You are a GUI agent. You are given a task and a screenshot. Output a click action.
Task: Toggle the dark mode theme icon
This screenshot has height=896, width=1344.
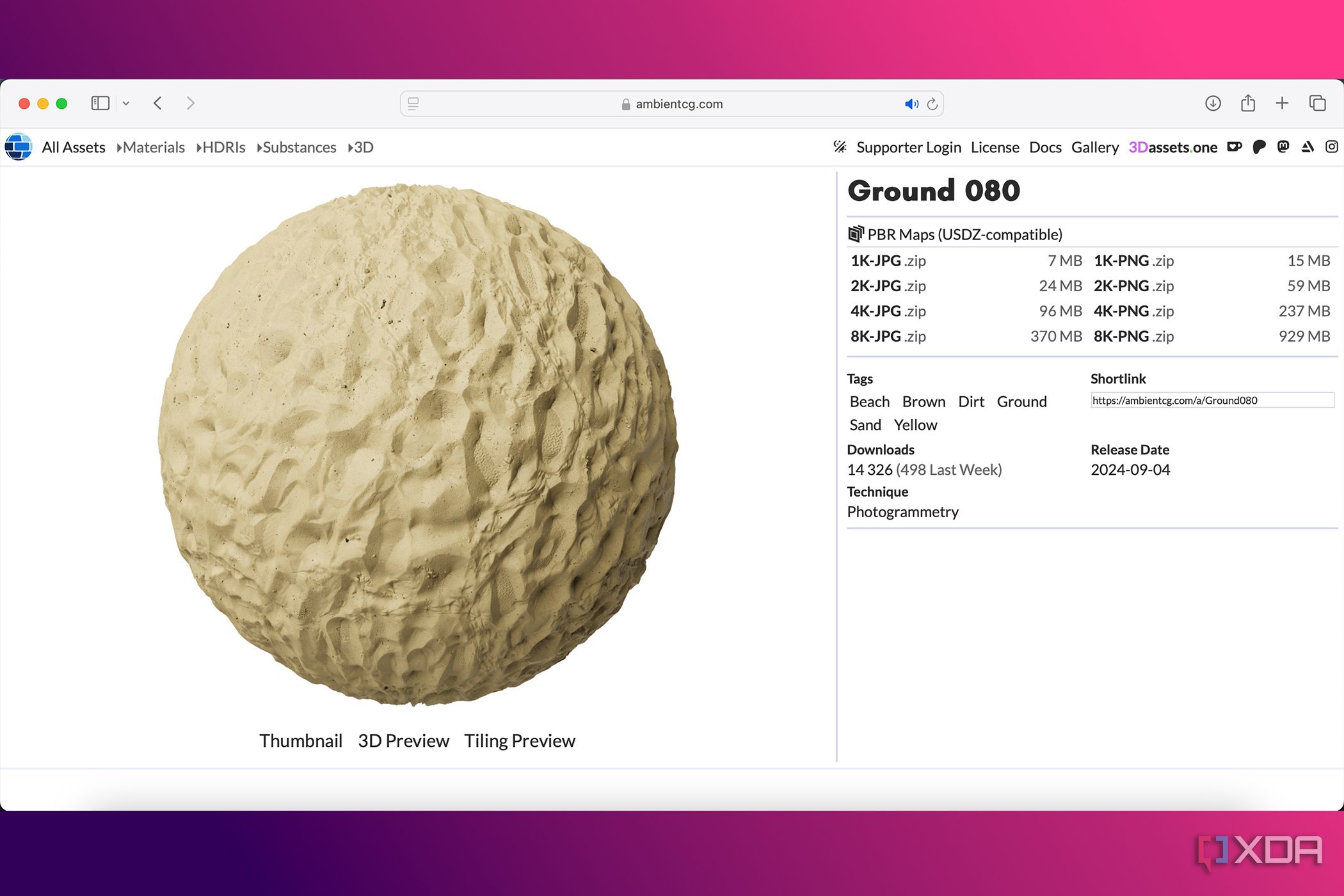[840, 147]
